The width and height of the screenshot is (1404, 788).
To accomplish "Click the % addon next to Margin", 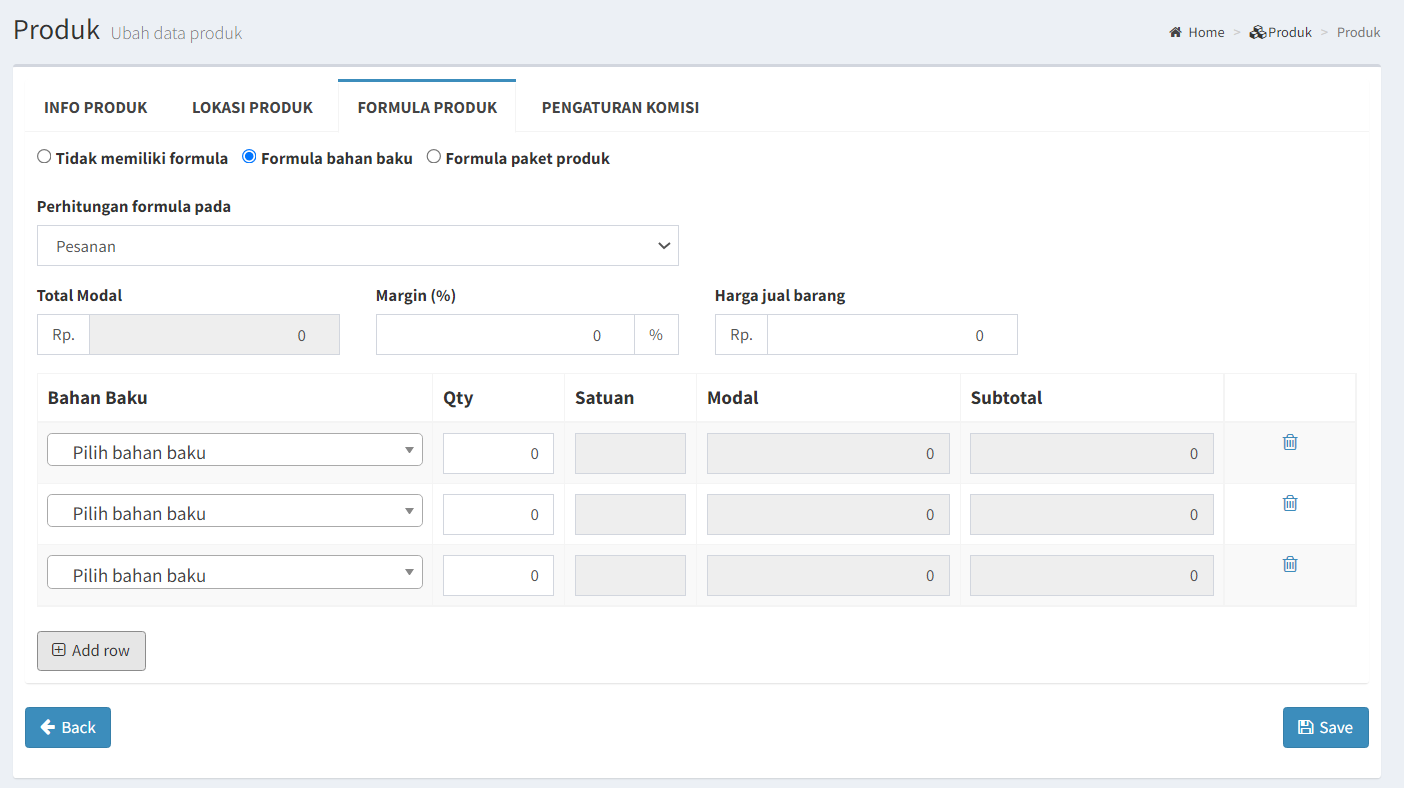I will pyautogui.click(x=656, y=335).
